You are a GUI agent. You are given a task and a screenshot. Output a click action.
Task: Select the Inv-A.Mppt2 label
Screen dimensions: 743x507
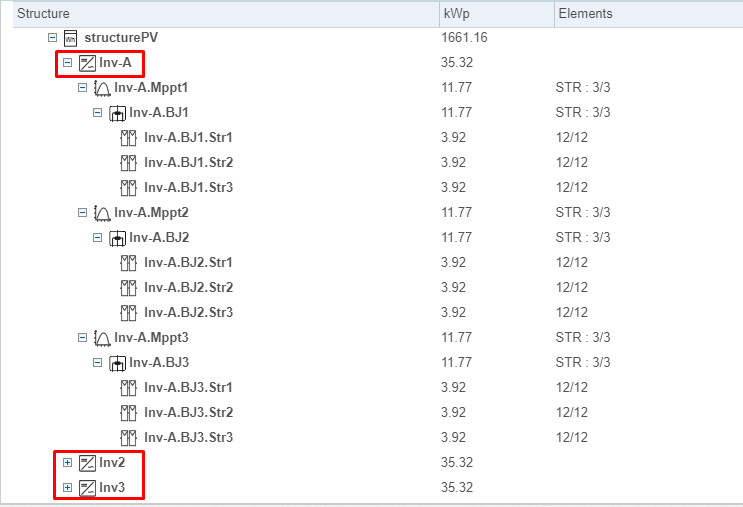click(151, 213)
